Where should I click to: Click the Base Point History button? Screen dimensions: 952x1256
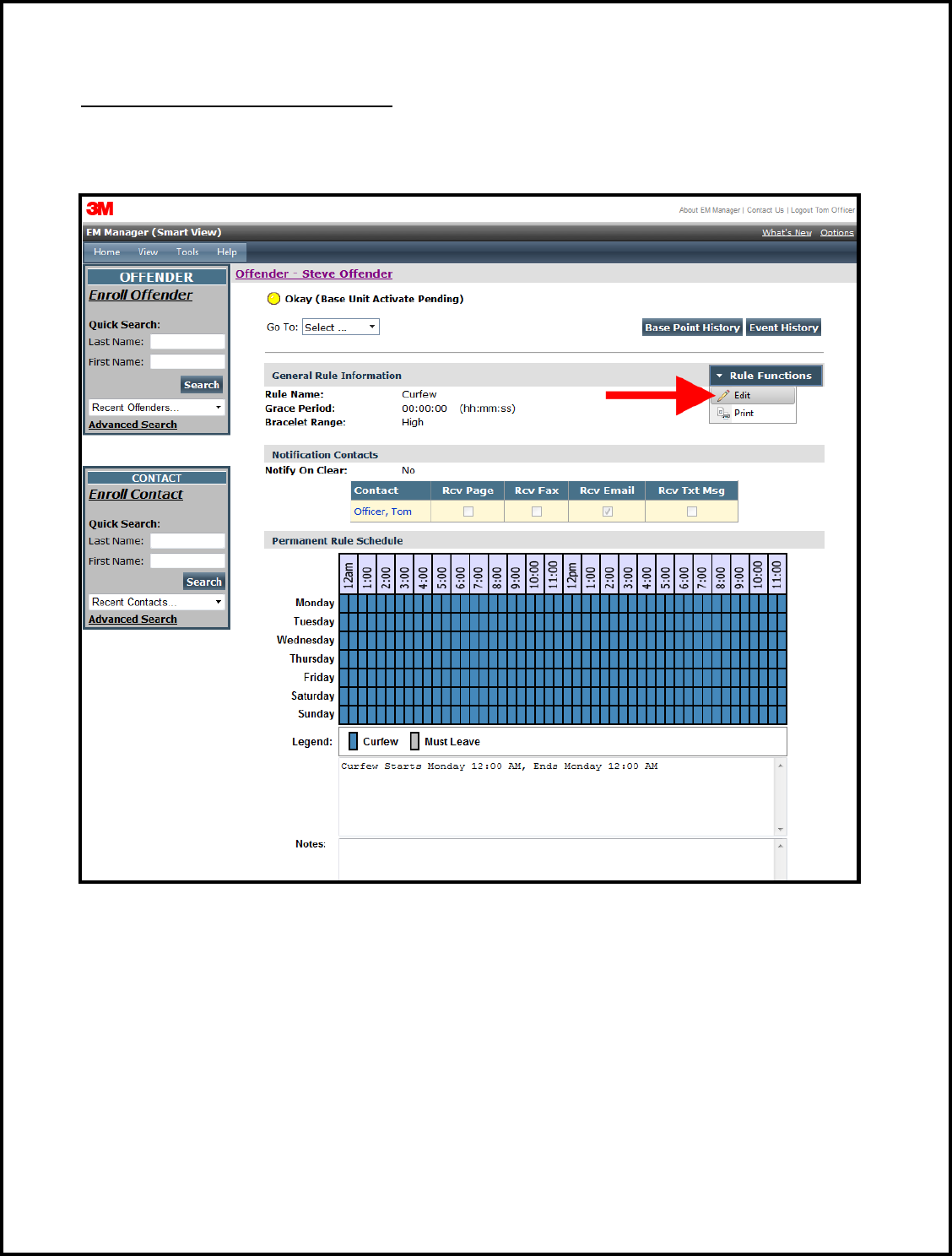coord(692,328)
